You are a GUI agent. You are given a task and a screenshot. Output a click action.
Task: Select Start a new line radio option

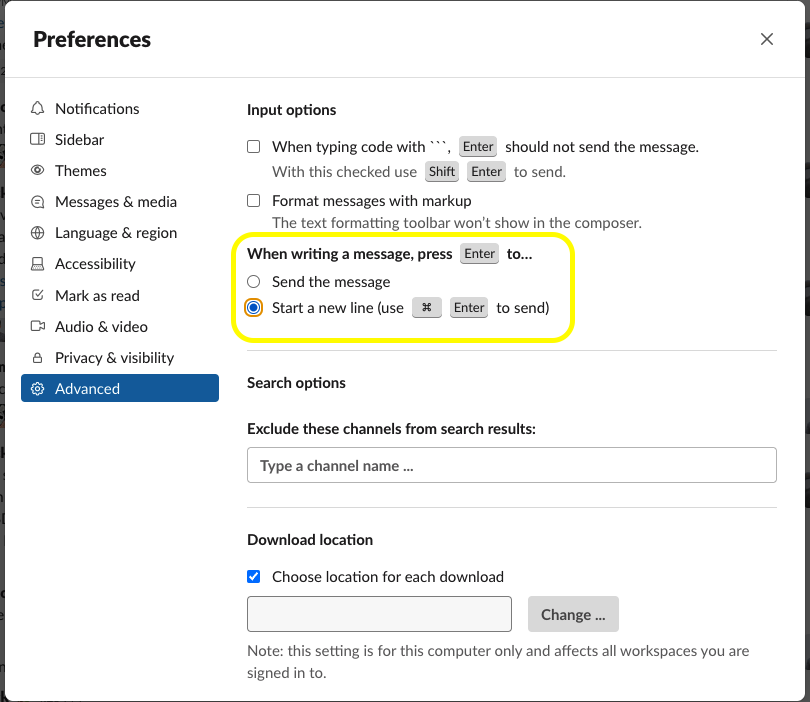(x=254, y=308)
